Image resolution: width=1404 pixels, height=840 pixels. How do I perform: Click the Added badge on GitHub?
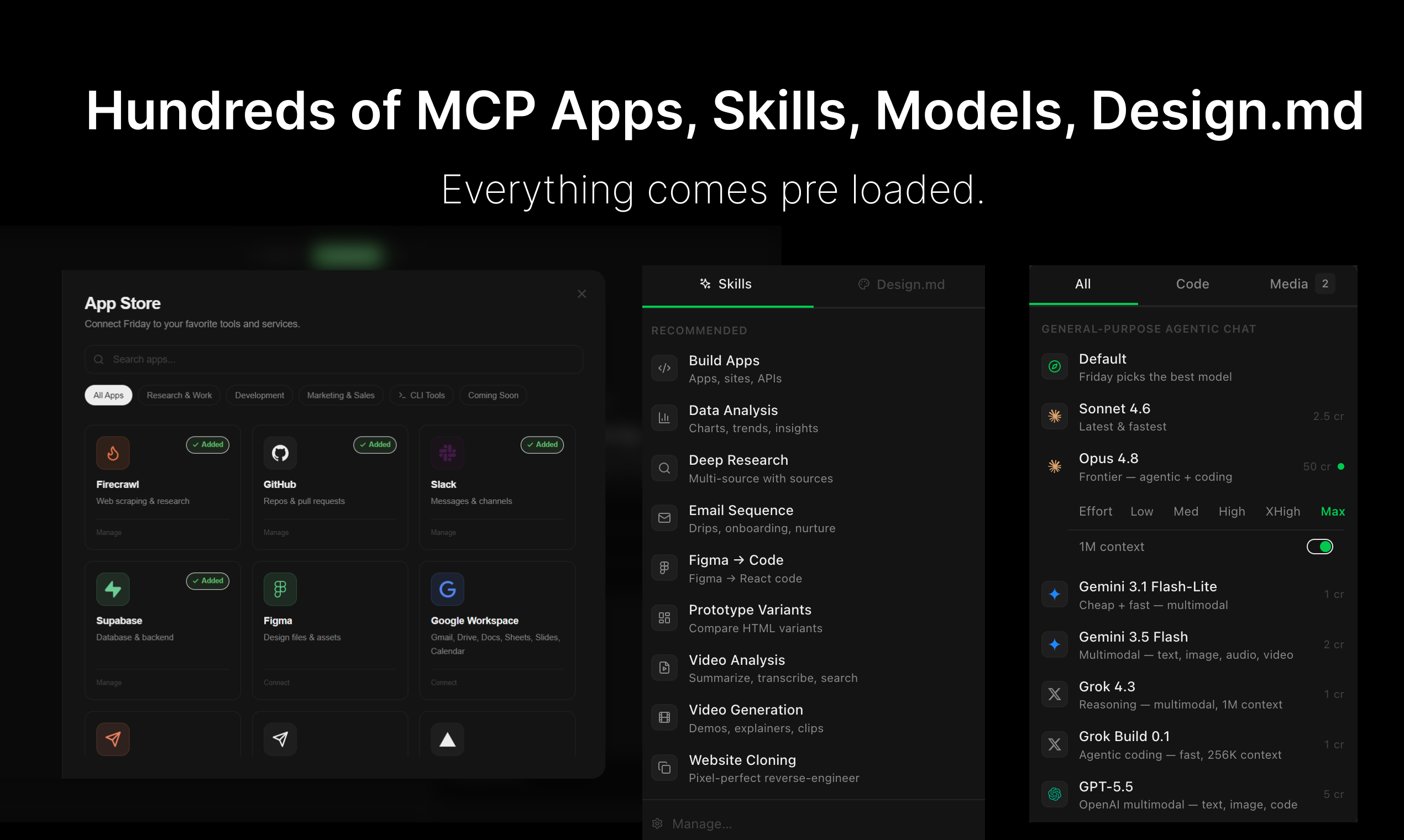[x=375, y=445]
